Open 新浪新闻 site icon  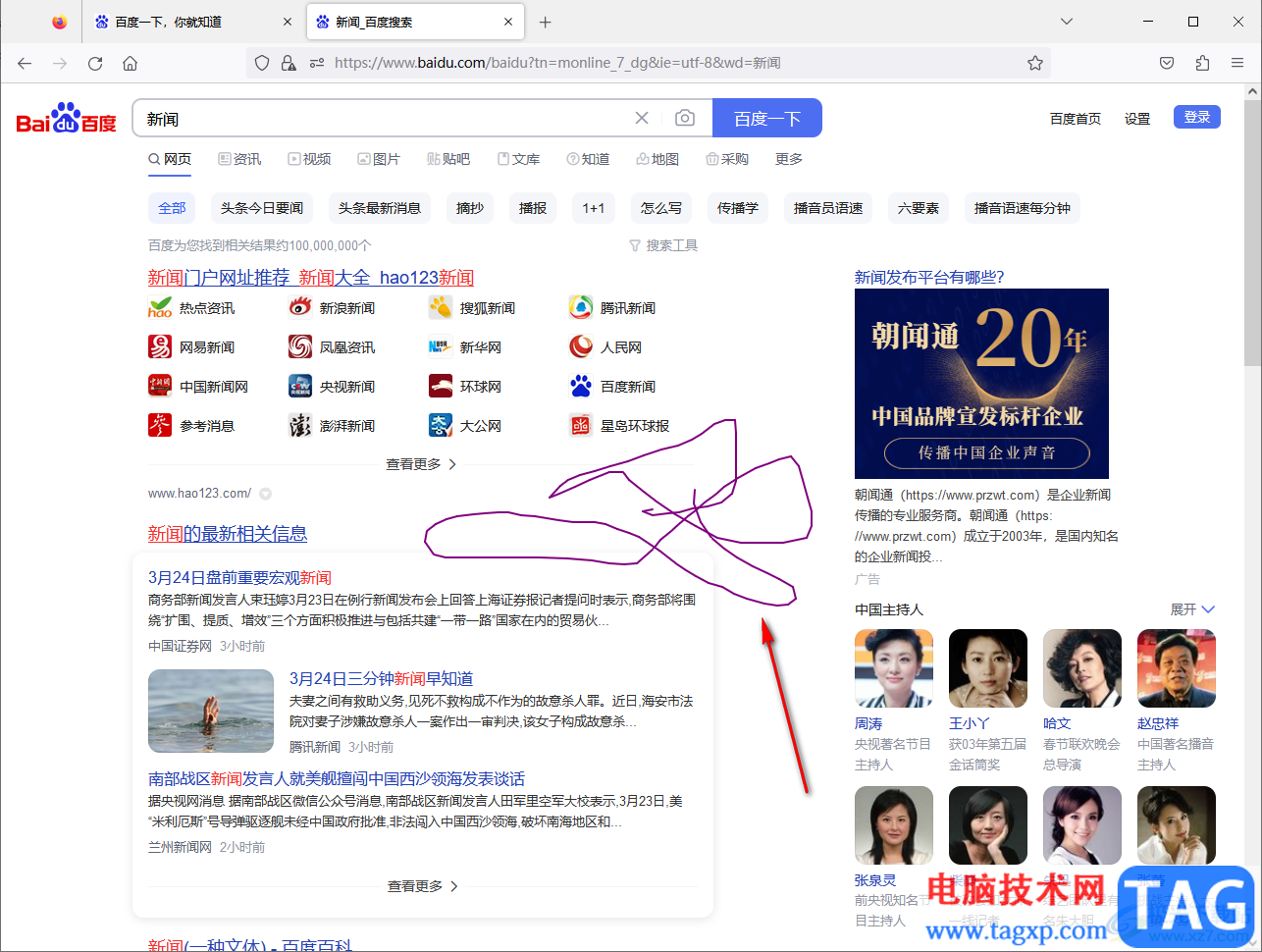(300, 307)
